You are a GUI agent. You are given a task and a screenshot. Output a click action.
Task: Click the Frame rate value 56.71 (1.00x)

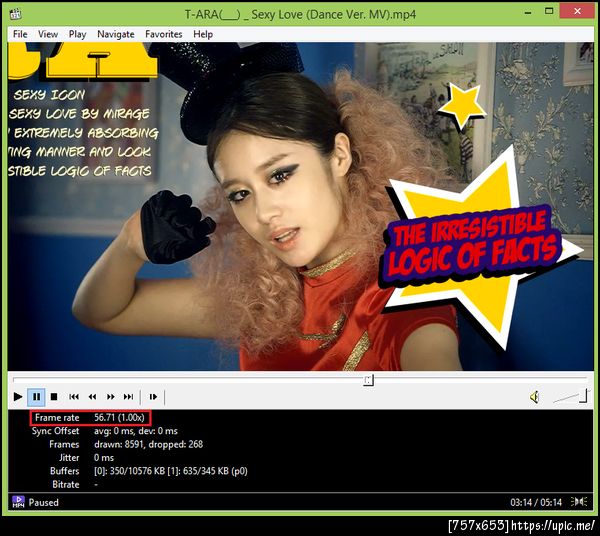pos(119,417)
